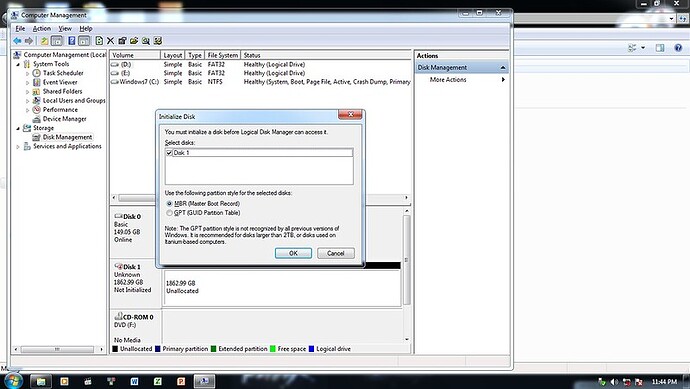This screenshot has width=690, height=389.
Task: Click the Windows Start orb
Action: [12, 381]
